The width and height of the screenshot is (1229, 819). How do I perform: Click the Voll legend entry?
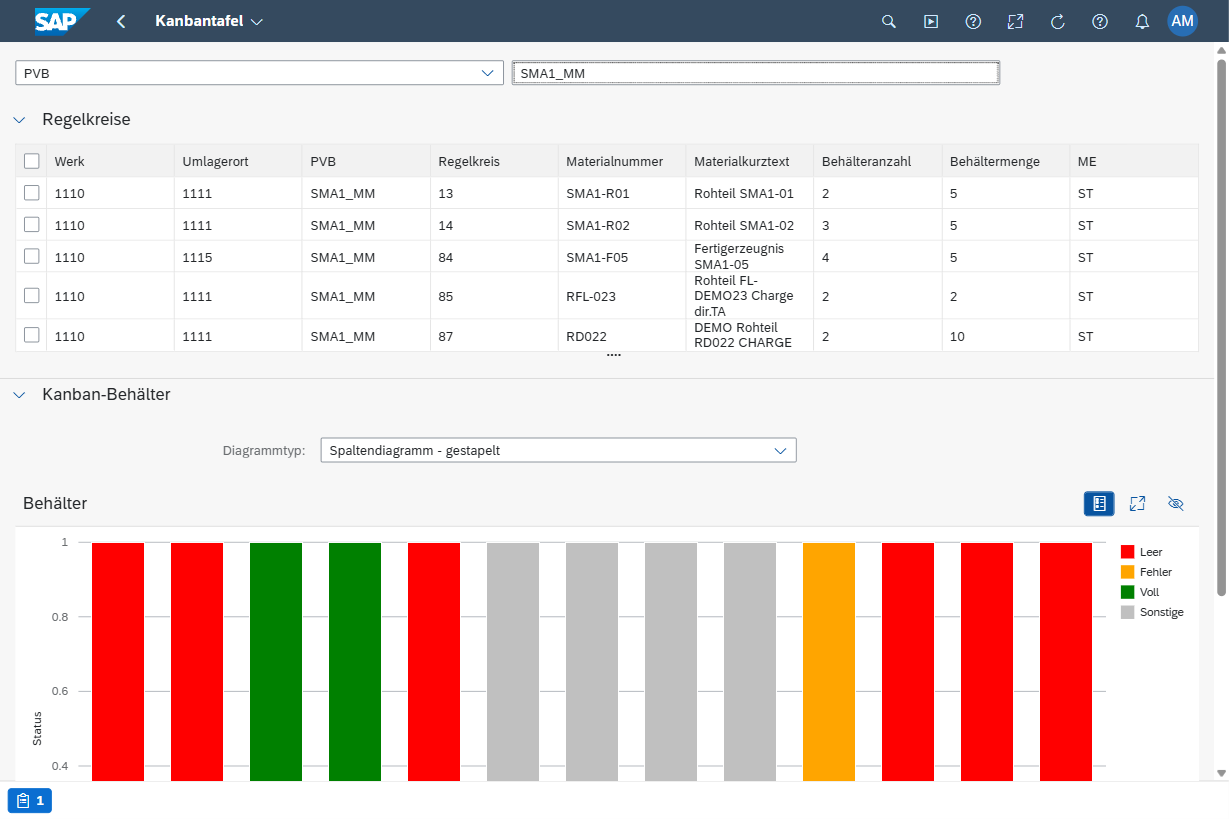1140,592
